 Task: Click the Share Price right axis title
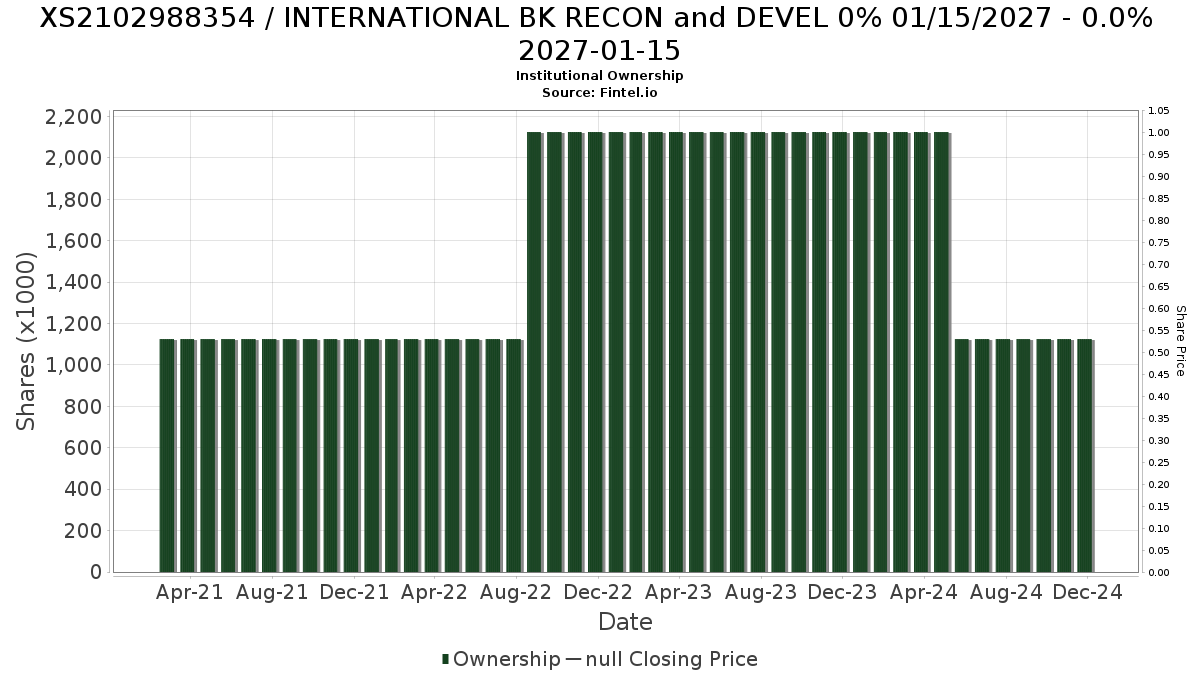1180,341
